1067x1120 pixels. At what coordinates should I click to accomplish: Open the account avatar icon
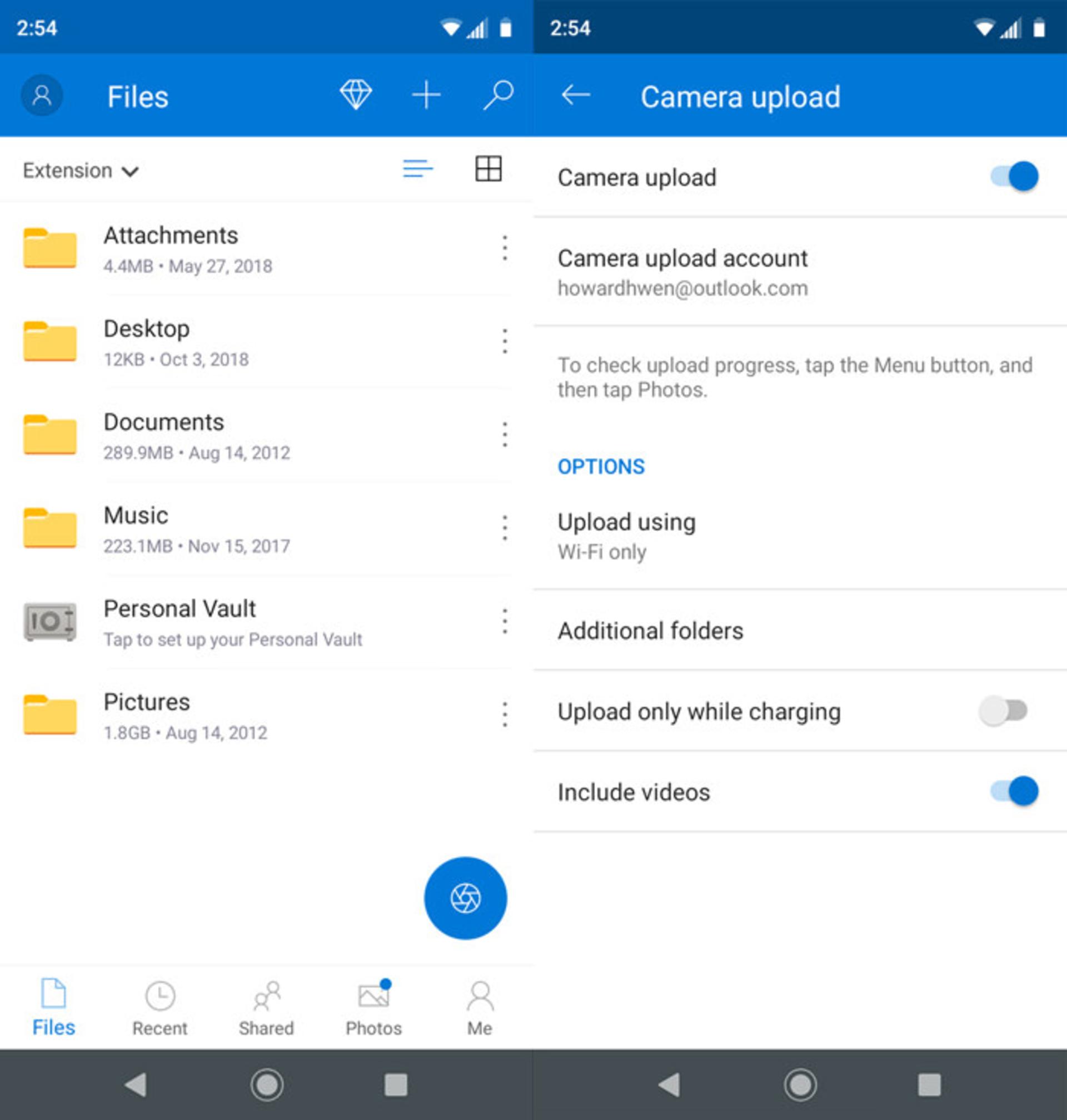pyautogui.click(x=42, y=95)
